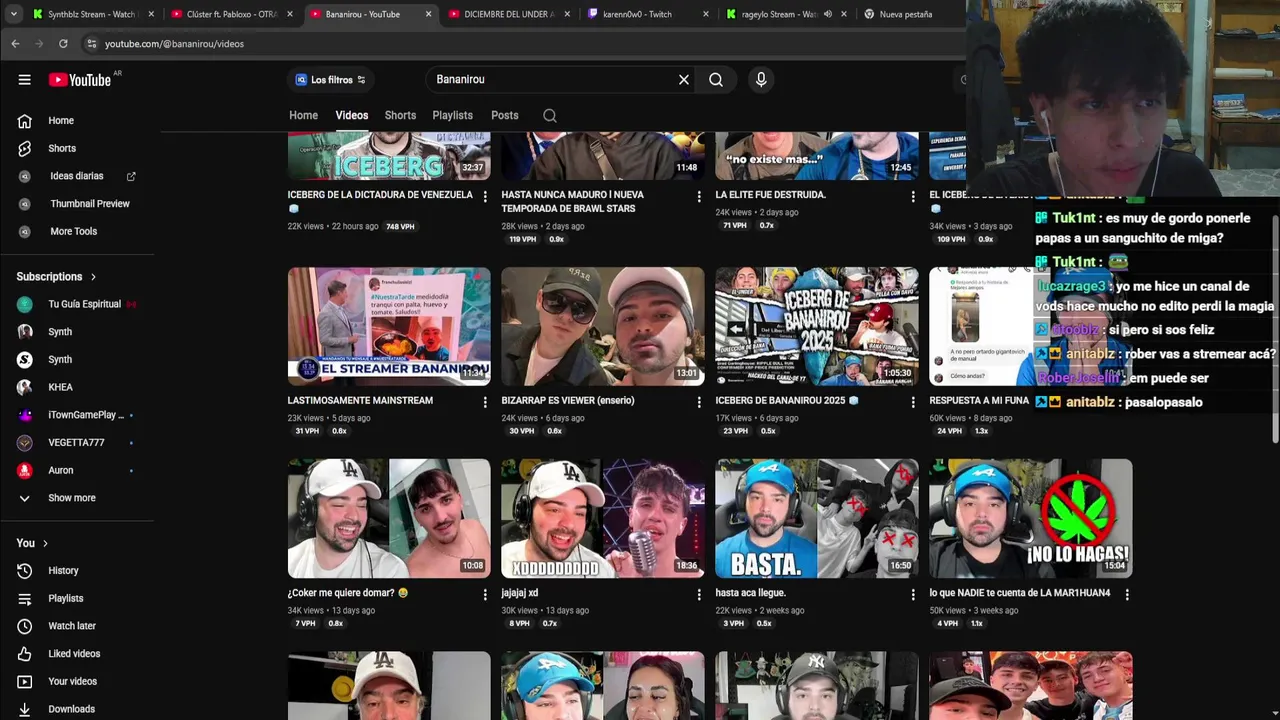Reload the page with the refresh button

tap(63, 44)
